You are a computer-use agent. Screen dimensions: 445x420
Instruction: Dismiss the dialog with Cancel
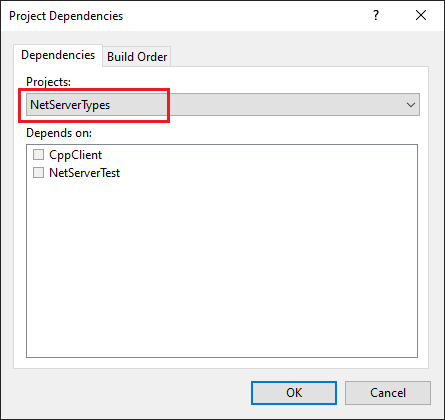(388, 393)
